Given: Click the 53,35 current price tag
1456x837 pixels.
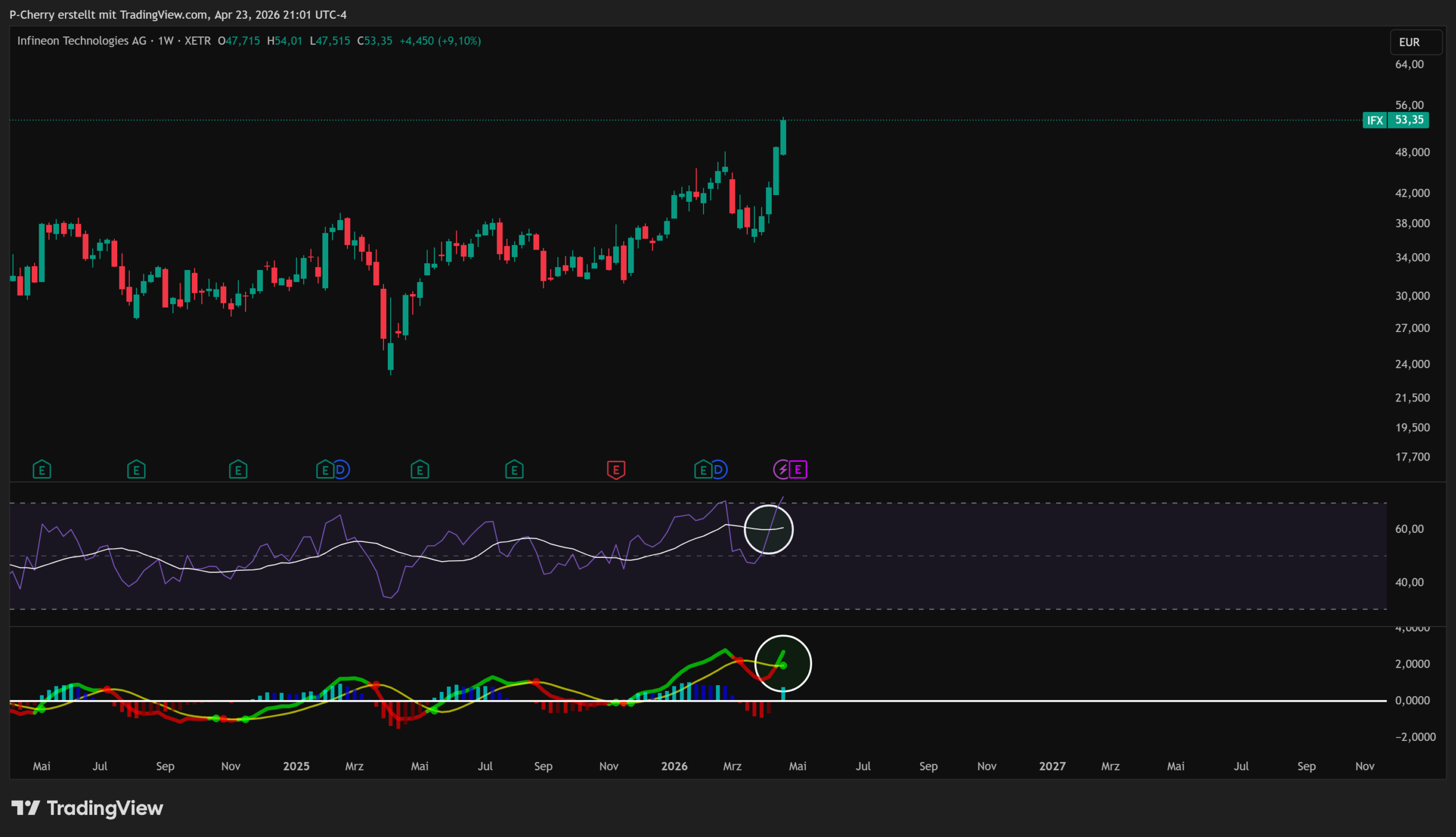Looking at the screenshot, I should click(1409, 120).
